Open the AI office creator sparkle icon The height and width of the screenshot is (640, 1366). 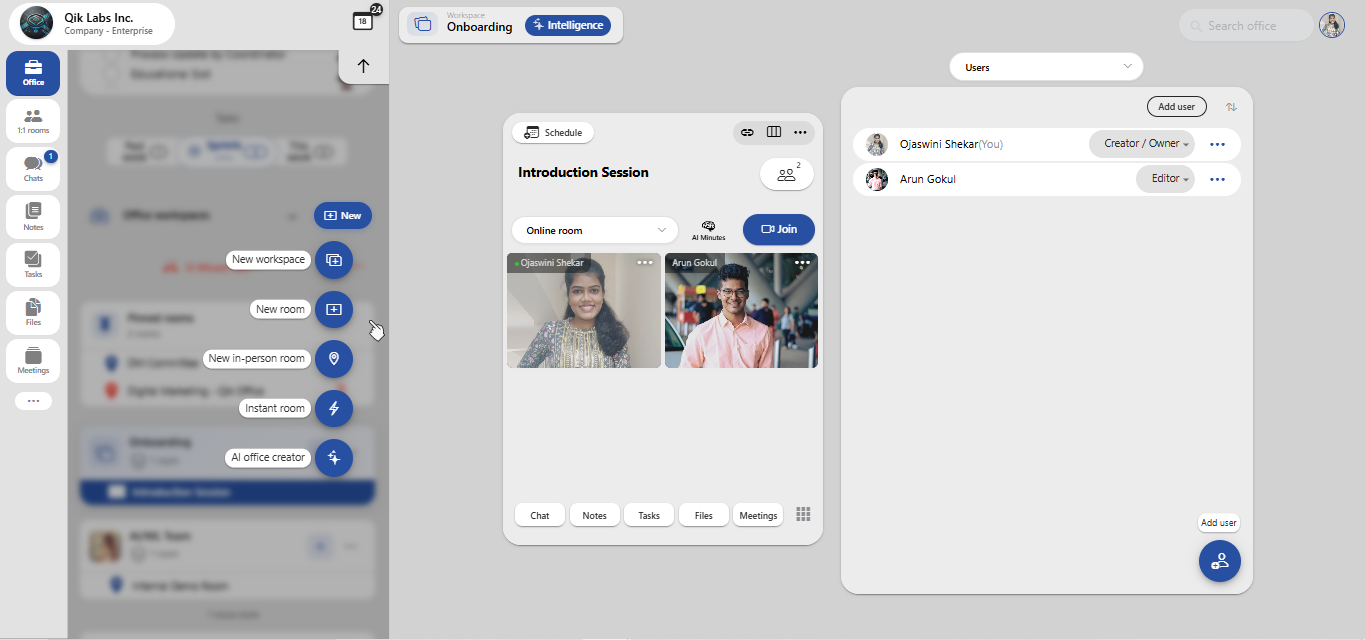coord(334,458)
